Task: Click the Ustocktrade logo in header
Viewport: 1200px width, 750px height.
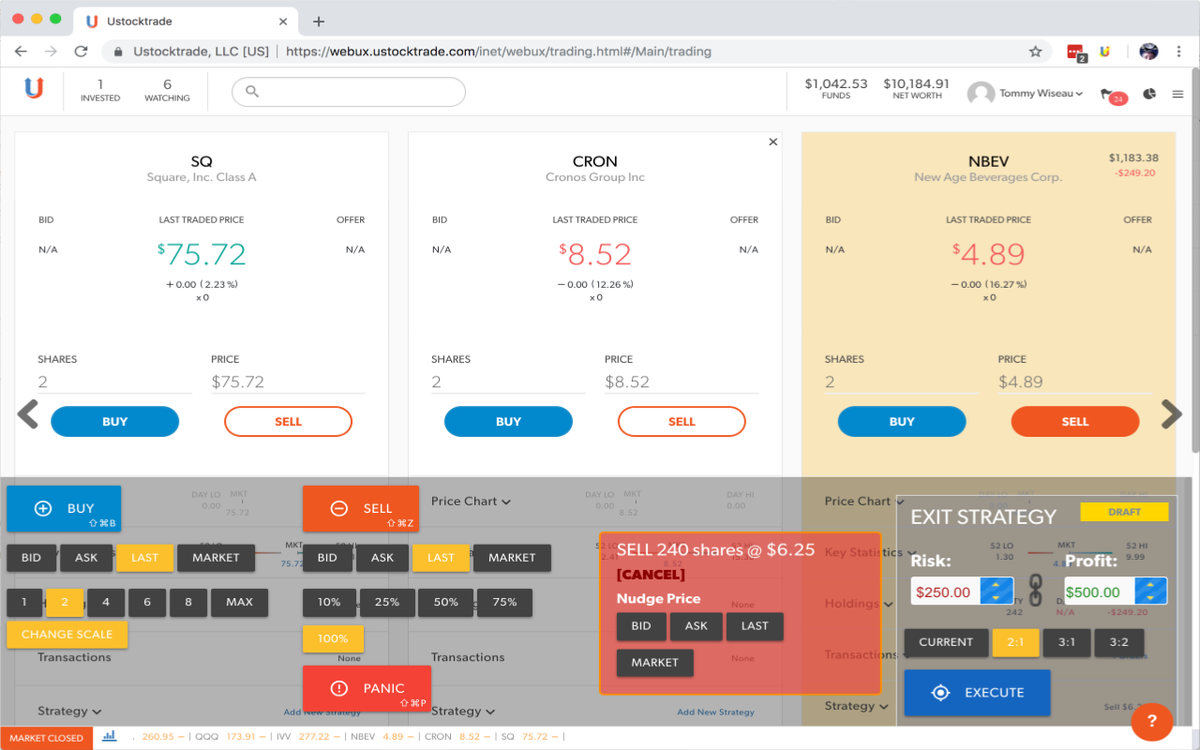Action: click(34, 89)
